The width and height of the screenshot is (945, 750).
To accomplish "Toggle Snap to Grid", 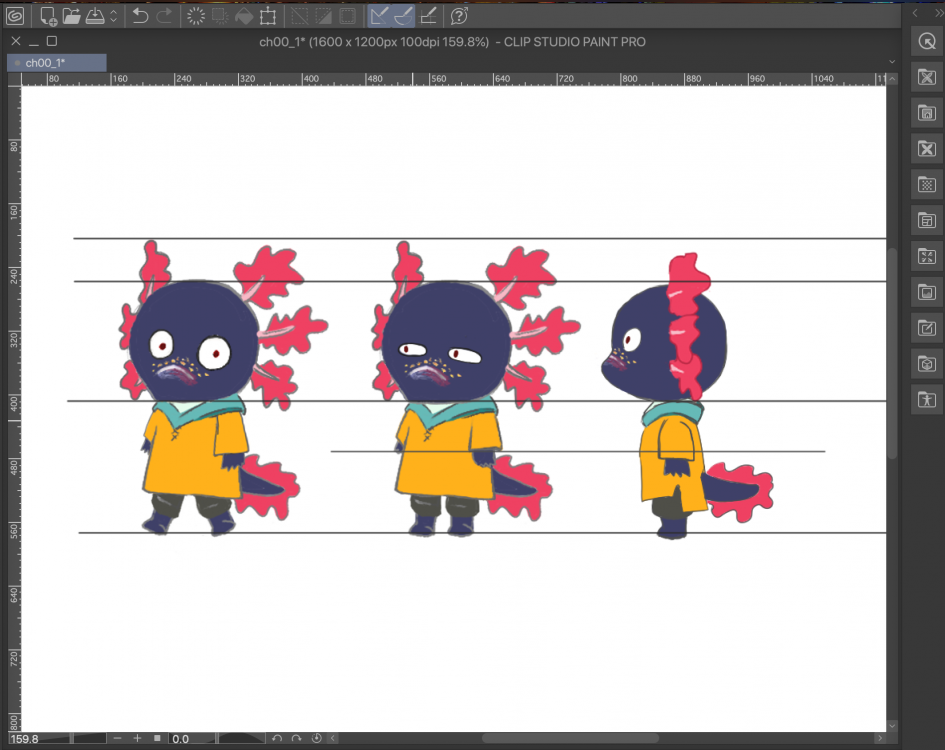I will 428,15.
